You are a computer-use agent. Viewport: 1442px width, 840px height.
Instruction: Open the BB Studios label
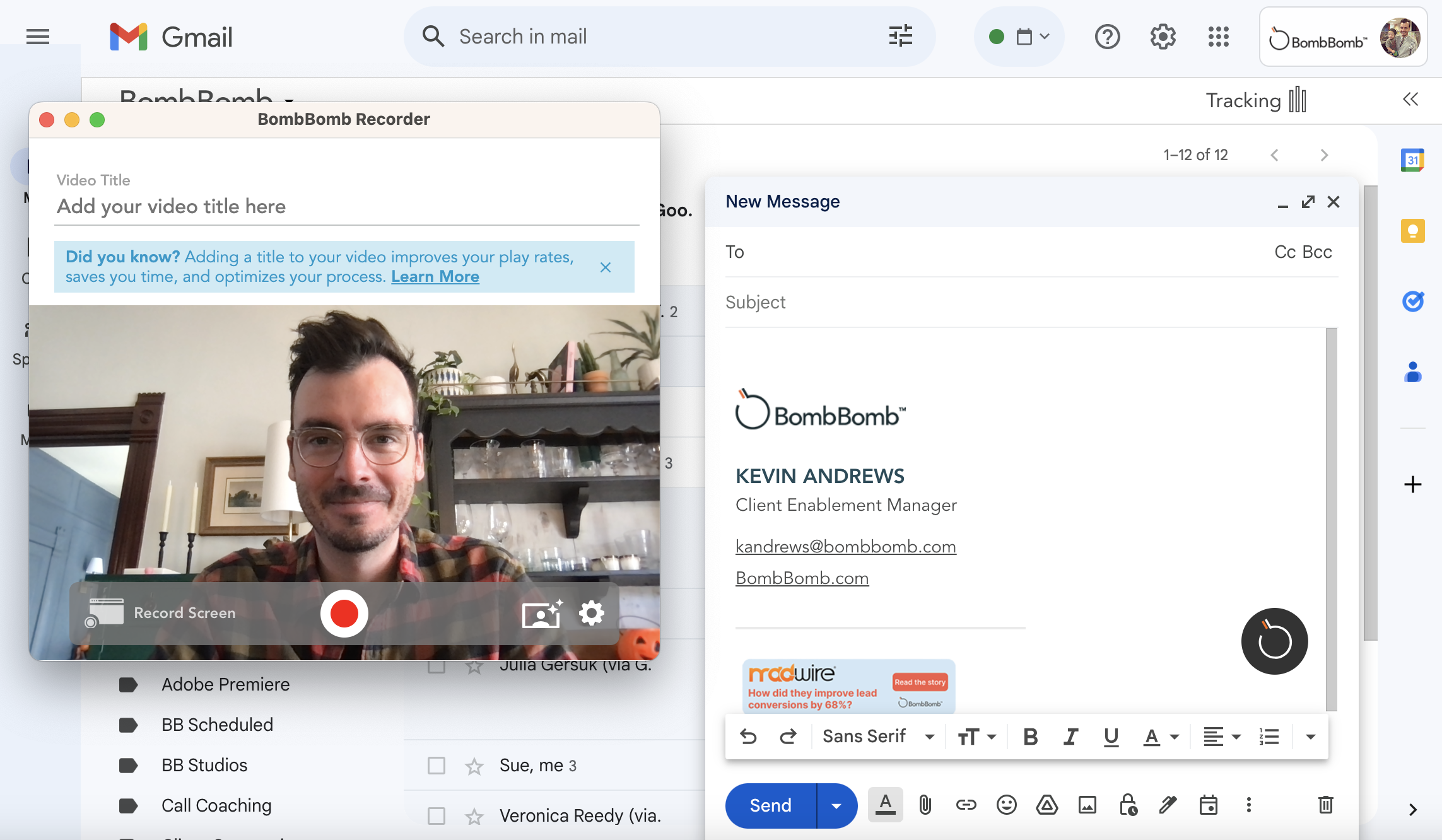coord(204,765)
